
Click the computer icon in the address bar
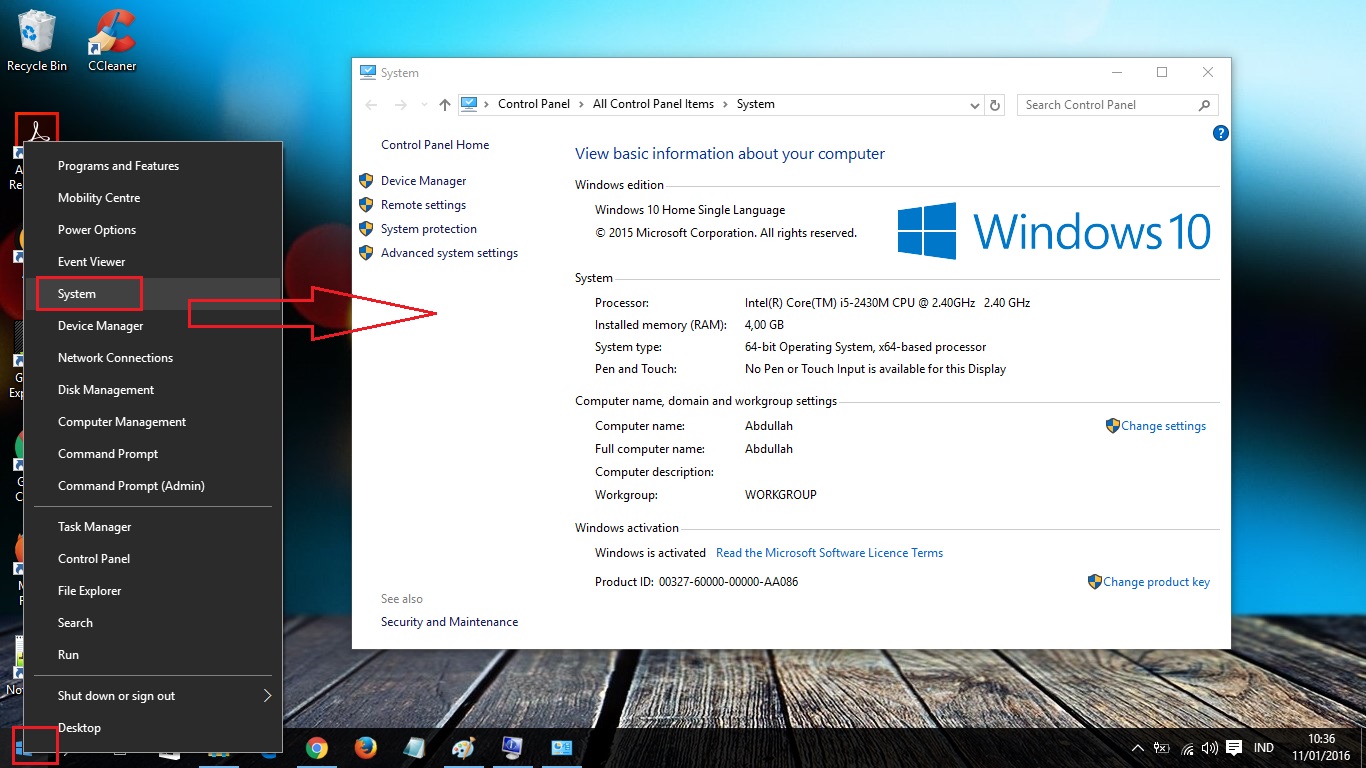pyautogui.click(x=469, y=104)
